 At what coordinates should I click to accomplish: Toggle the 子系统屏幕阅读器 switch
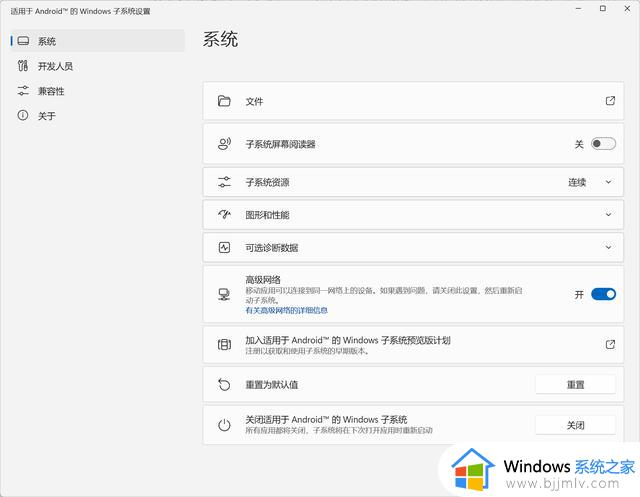pyautogui.click(x=603, y=144)
